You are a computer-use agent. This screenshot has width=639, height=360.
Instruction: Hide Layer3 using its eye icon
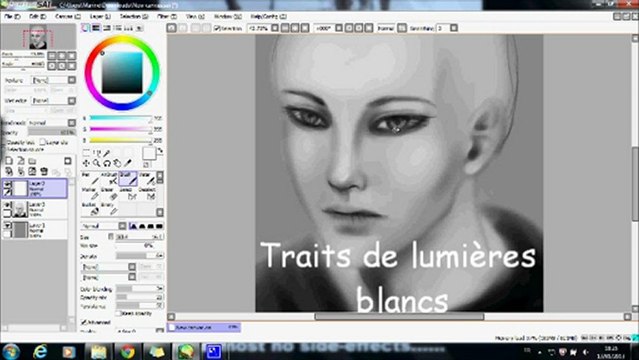click(7, 205)
